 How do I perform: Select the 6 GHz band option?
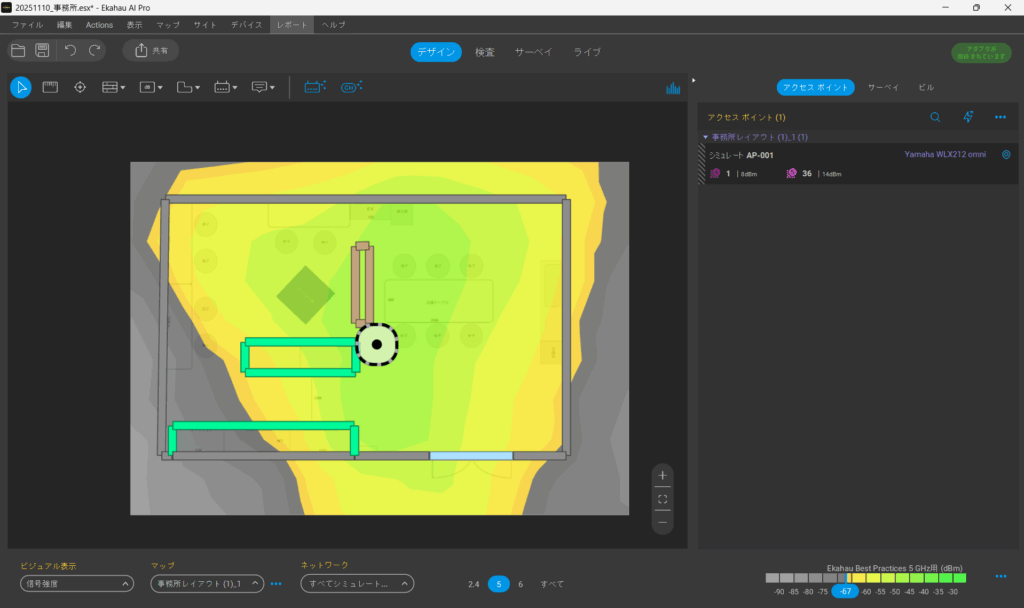pyautogui.click(x=520, y=584)
